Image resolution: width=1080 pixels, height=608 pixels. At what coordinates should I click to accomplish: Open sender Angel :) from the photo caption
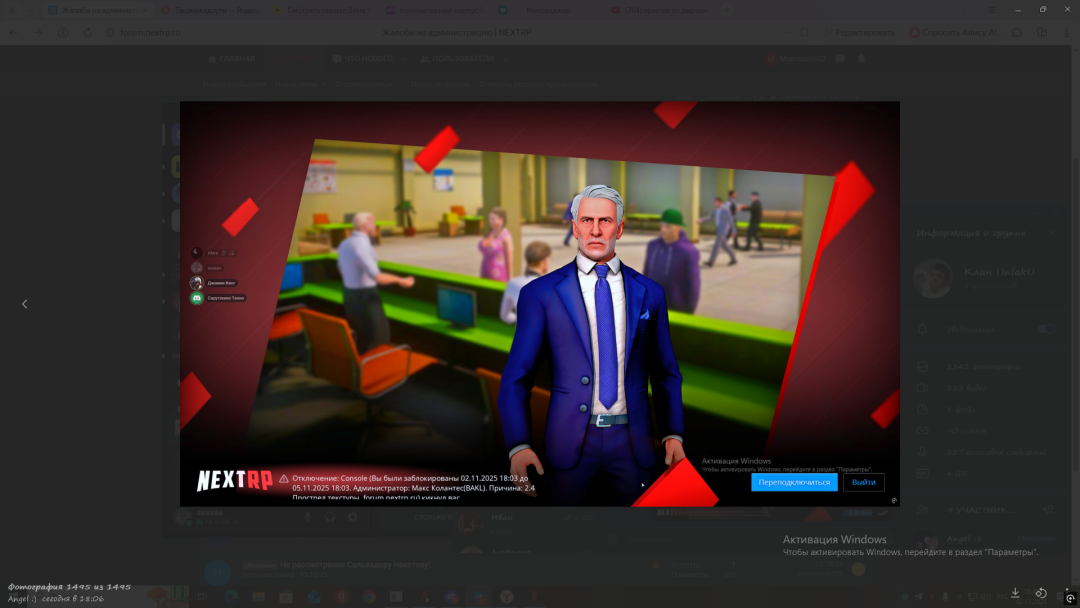point(22,599)
